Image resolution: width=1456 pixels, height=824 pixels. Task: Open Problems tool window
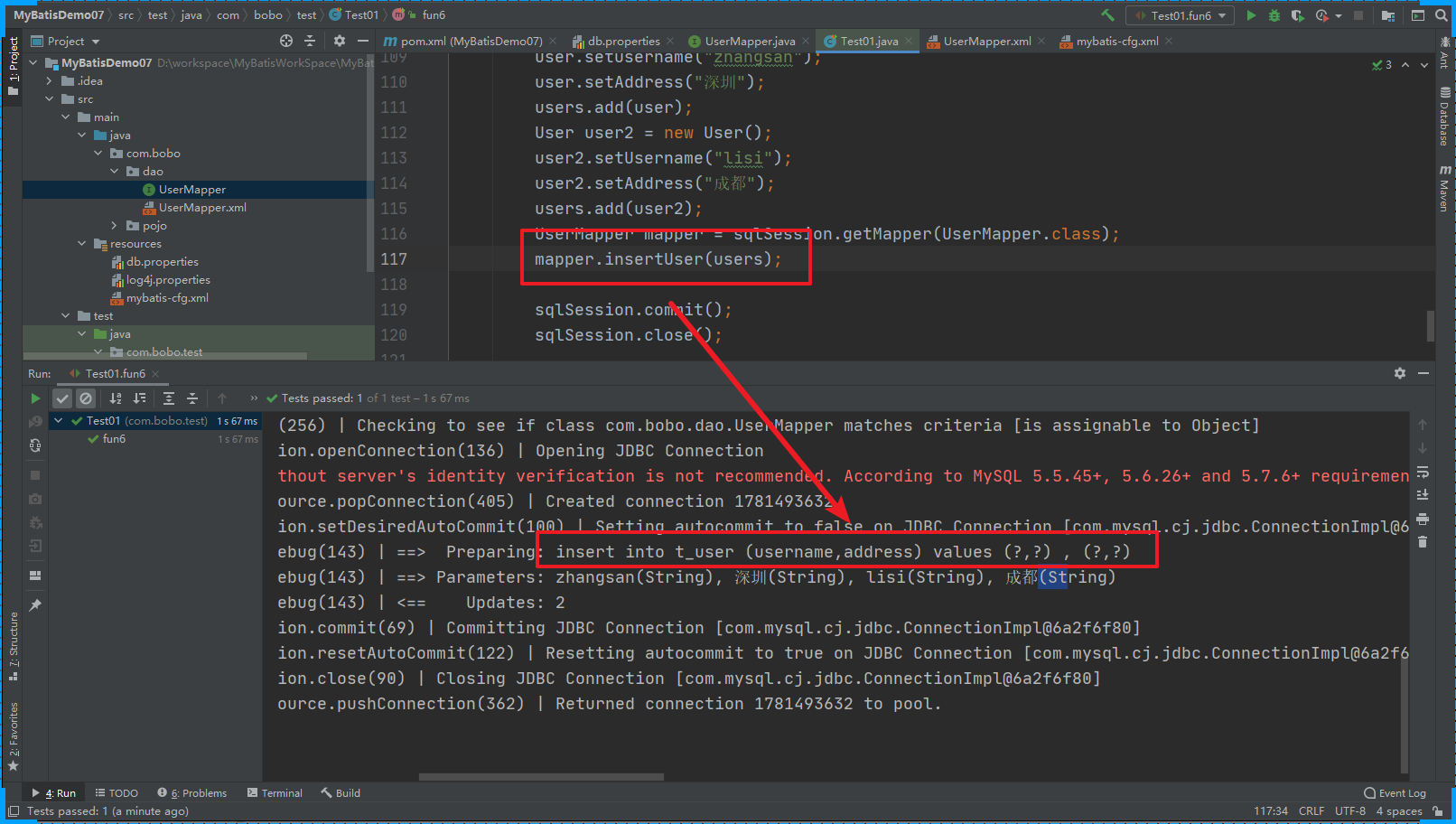coord(192,793)
